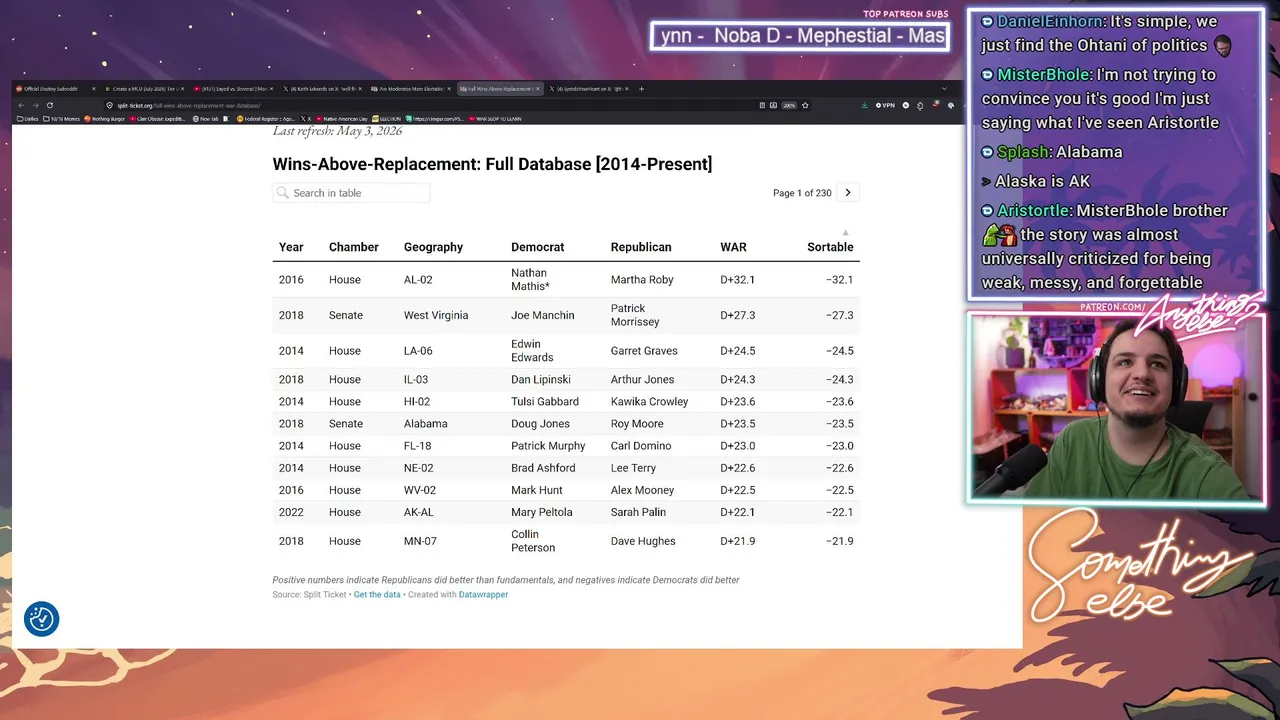
Task: Toggle sort on the Sortable column
Action: click(x=830, y=247)
